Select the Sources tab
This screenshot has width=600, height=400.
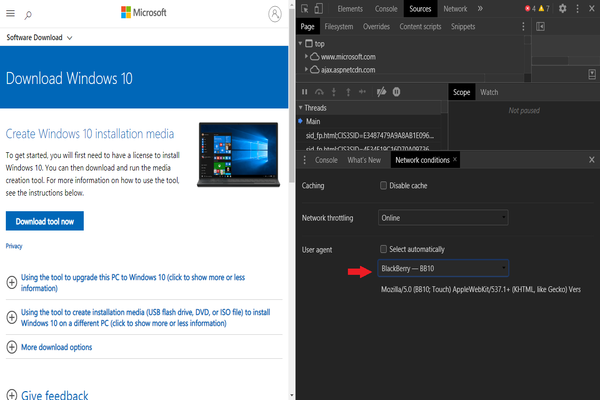pyautogui.click(x=420, y=9)
